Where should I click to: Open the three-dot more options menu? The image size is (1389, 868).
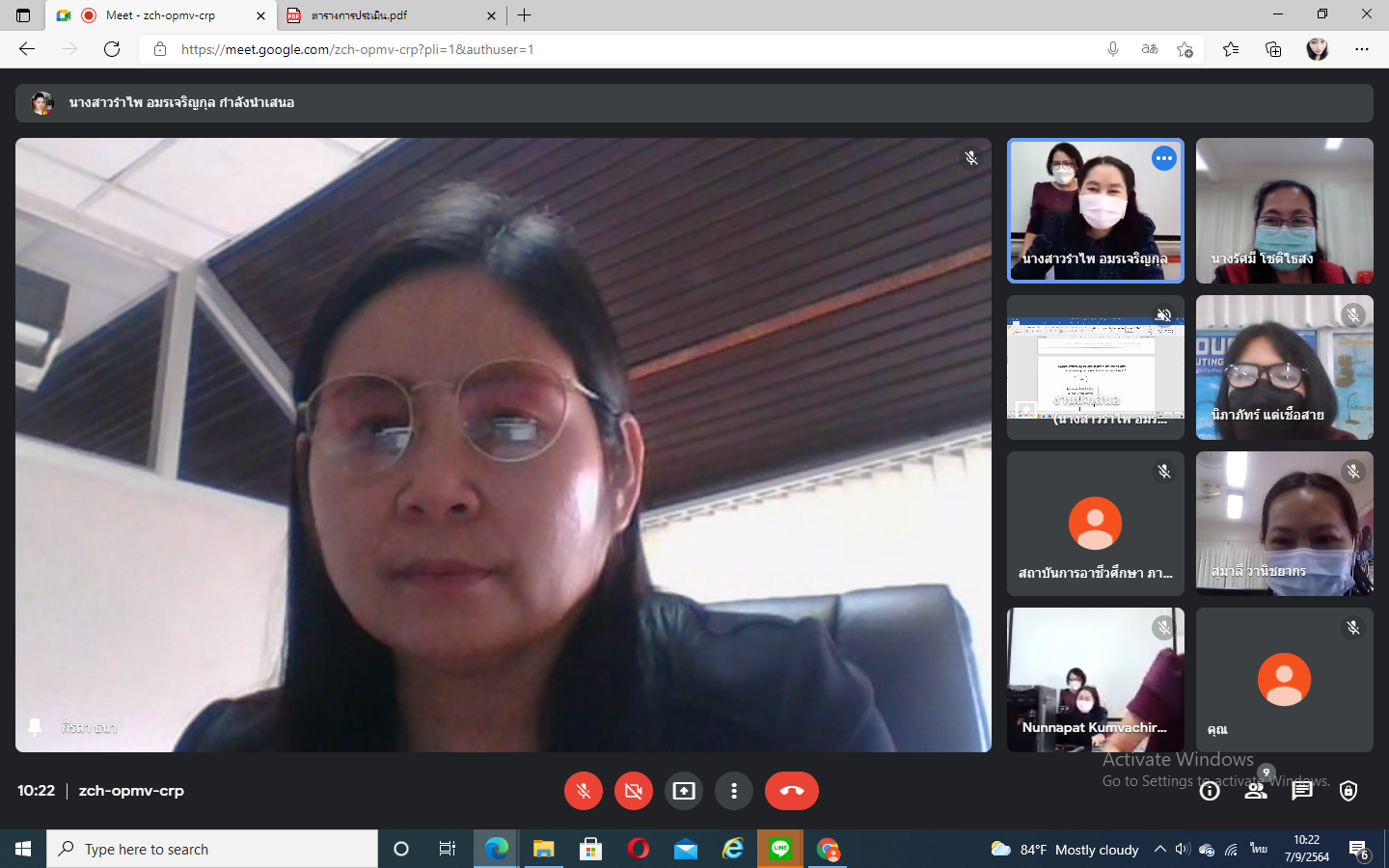(x=734, y=791)
